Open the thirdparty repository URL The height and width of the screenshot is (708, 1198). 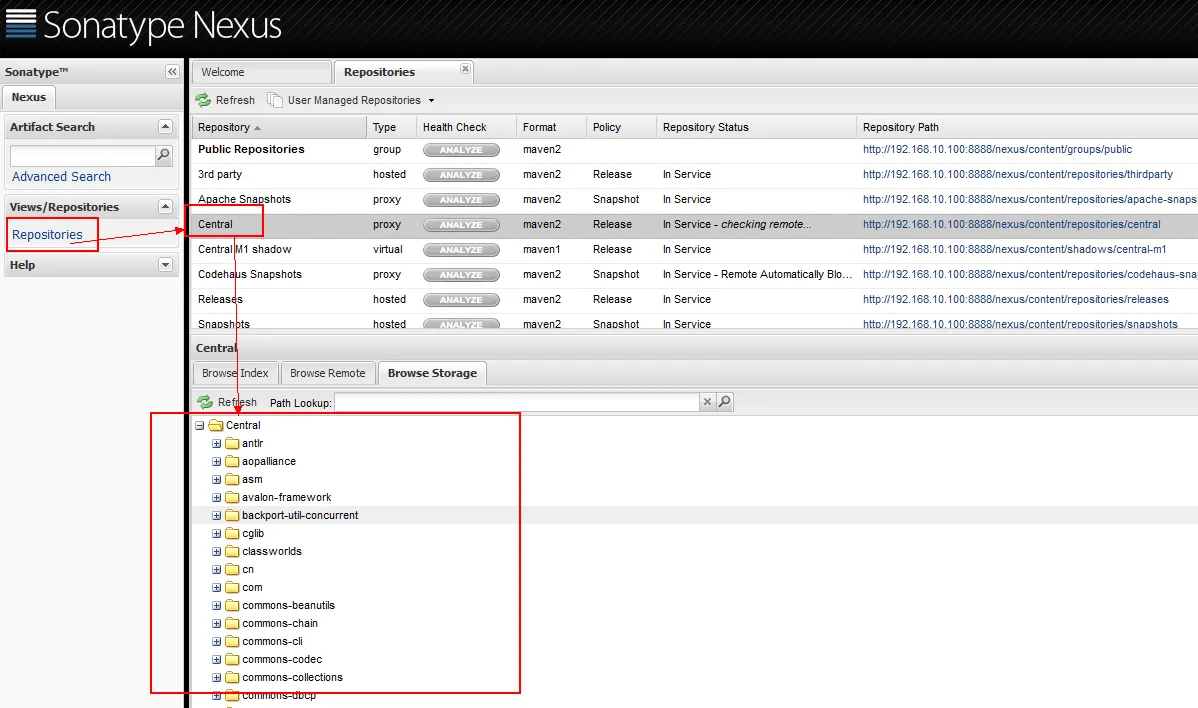click(x=1018, y=174)
